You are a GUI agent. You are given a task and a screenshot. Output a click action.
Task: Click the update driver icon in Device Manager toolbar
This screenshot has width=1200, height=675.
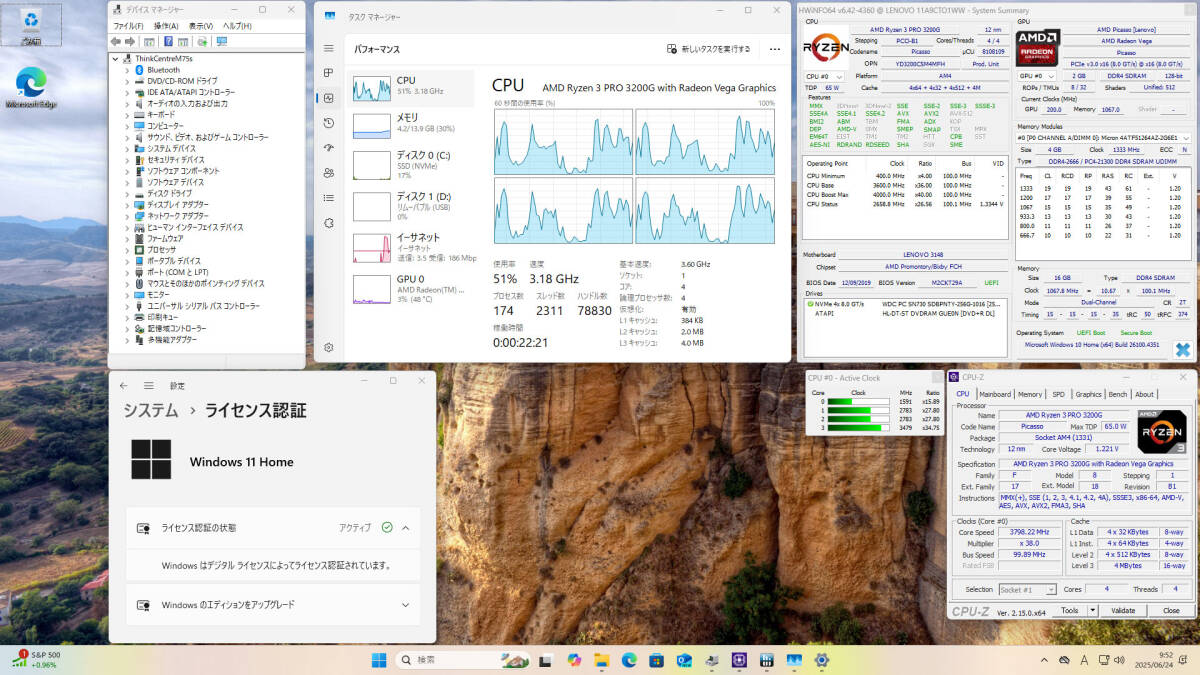(x=202, y=42)
